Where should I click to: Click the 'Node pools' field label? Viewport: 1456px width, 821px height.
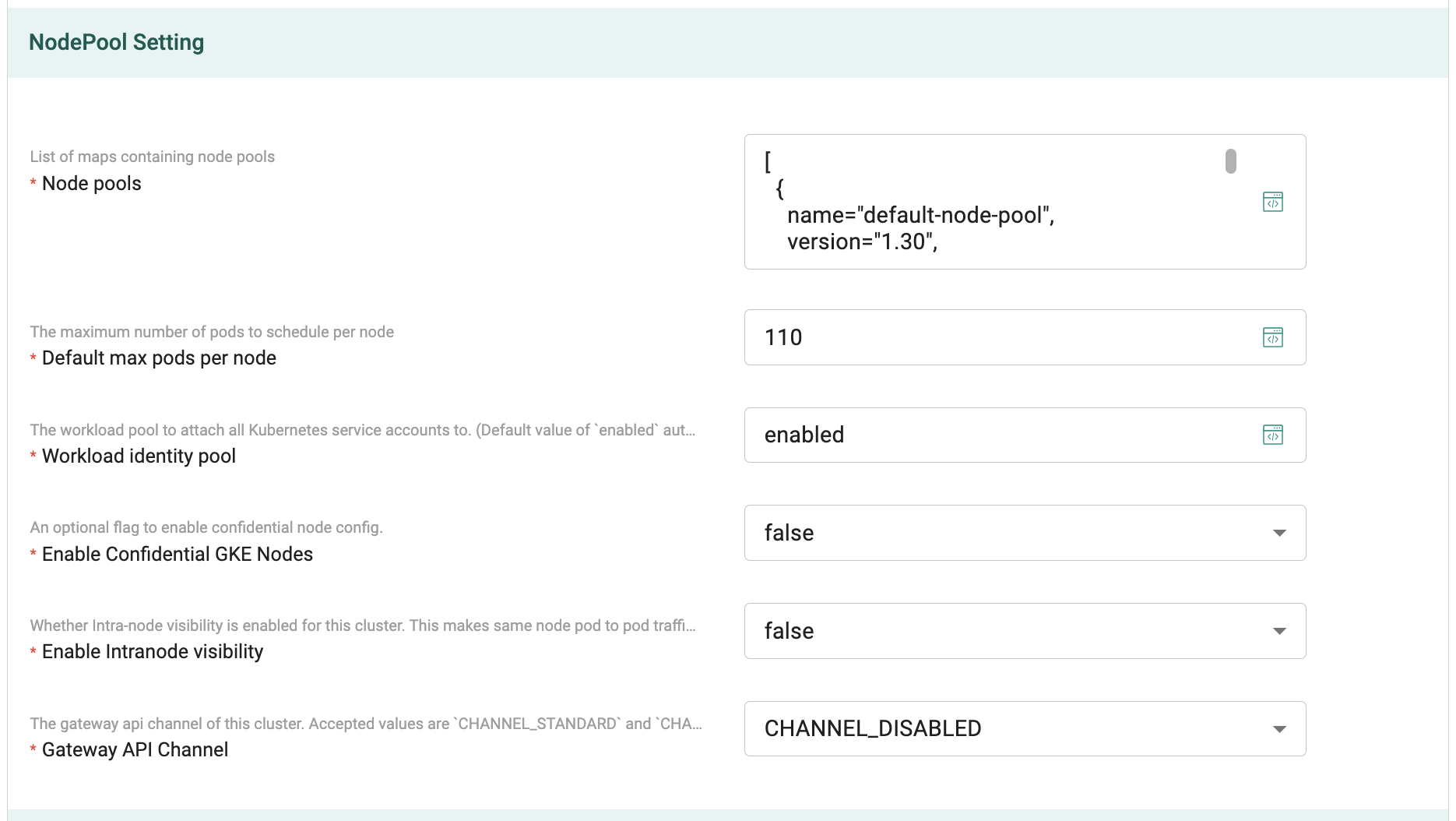pyautogui.click(x=92, y=184)
